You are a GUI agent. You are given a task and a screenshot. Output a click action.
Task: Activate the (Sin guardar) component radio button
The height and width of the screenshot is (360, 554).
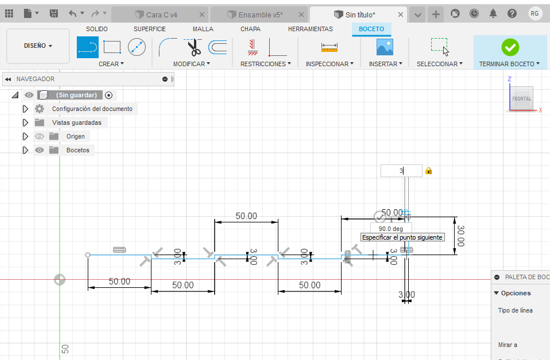[109, 95]
